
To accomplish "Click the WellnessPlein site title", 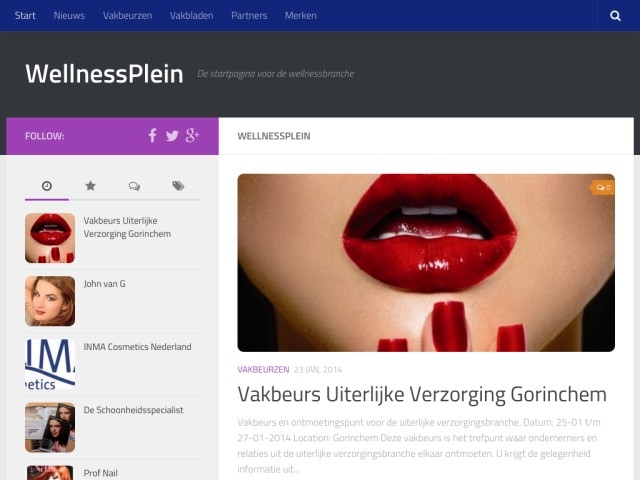I will 104,74.
